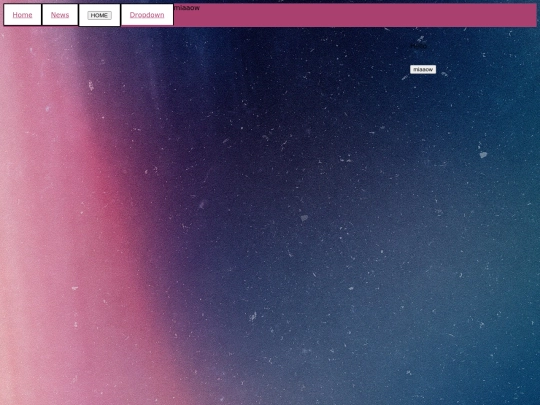The width and height of the screenshot is (540, 405).
Task: Select the miaaow text in the pink bar
Action: pos(187,8)
